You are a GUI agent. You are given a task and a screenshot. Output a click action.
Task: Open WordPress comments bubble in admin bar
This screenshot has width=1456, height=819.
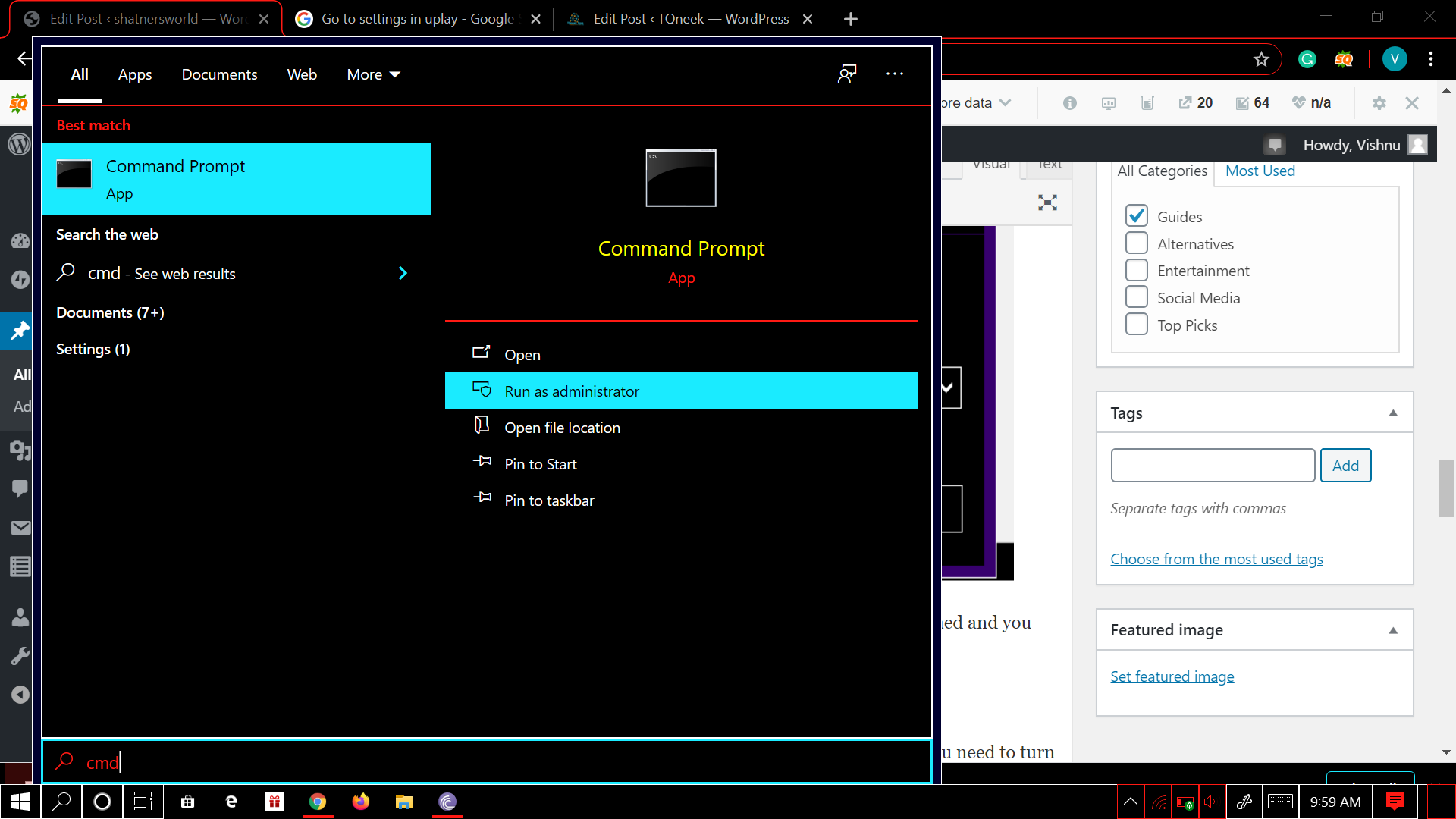[x=1275, y=145]
